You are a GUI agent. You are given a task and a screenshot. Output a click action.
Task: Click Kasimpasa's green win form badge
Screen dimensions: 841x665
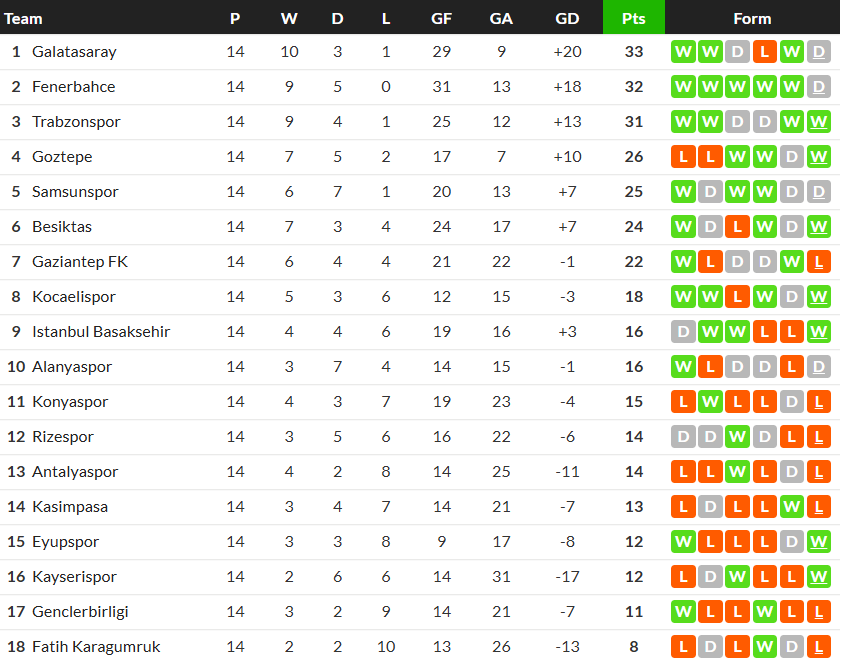[792, 507]
